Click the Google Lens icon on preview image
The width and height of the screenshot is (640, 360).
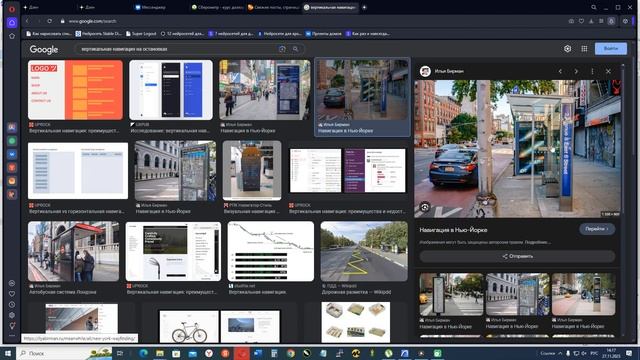click(x=425, y=207)
